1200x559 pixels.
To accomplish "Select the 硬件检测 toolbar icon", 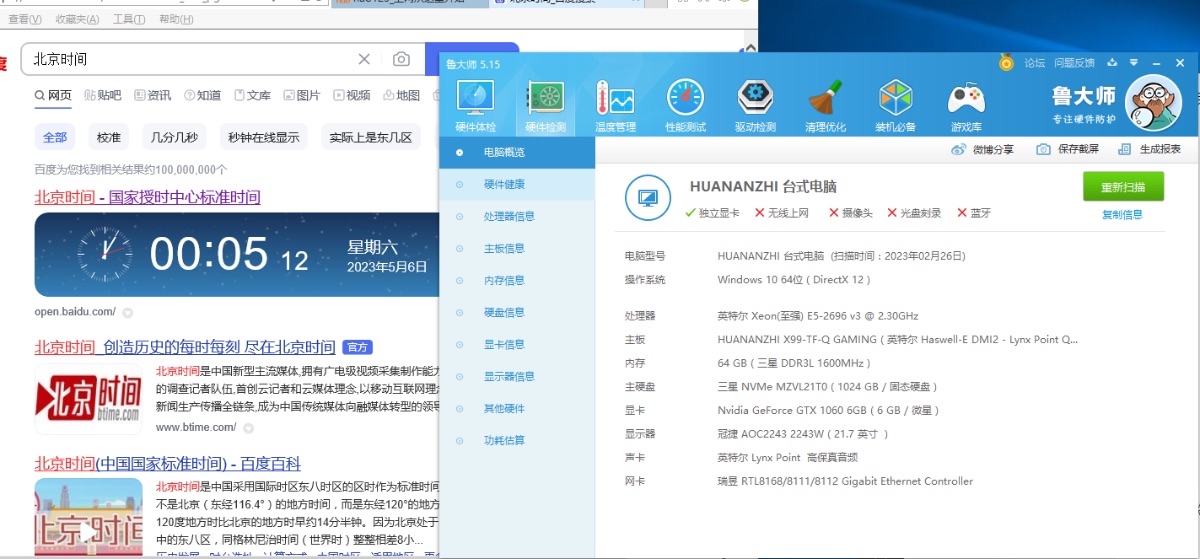I will pos(546,107).
